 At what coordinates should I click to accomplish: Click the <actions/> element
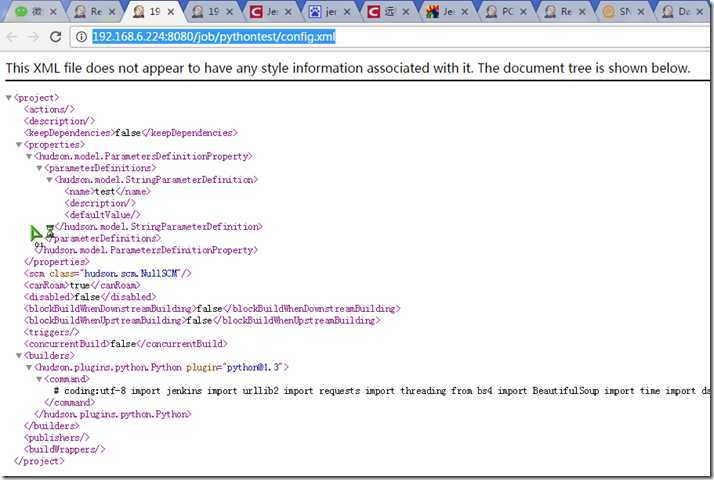(49, 109)
